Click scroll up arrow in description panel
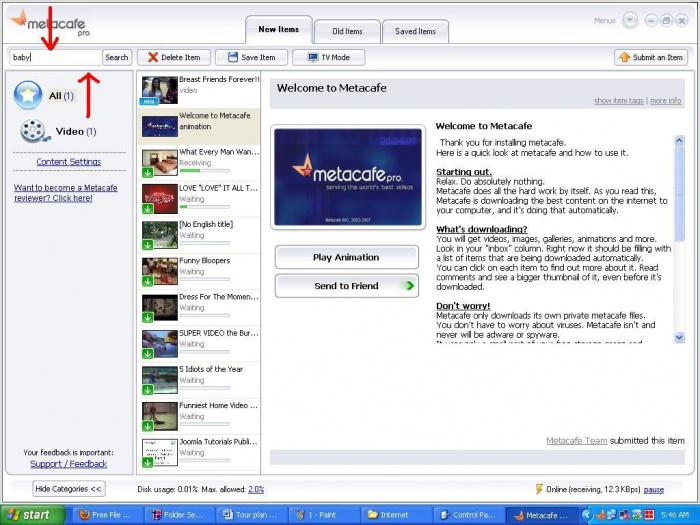Screen dimensions: 700x525 coord(679,141)
